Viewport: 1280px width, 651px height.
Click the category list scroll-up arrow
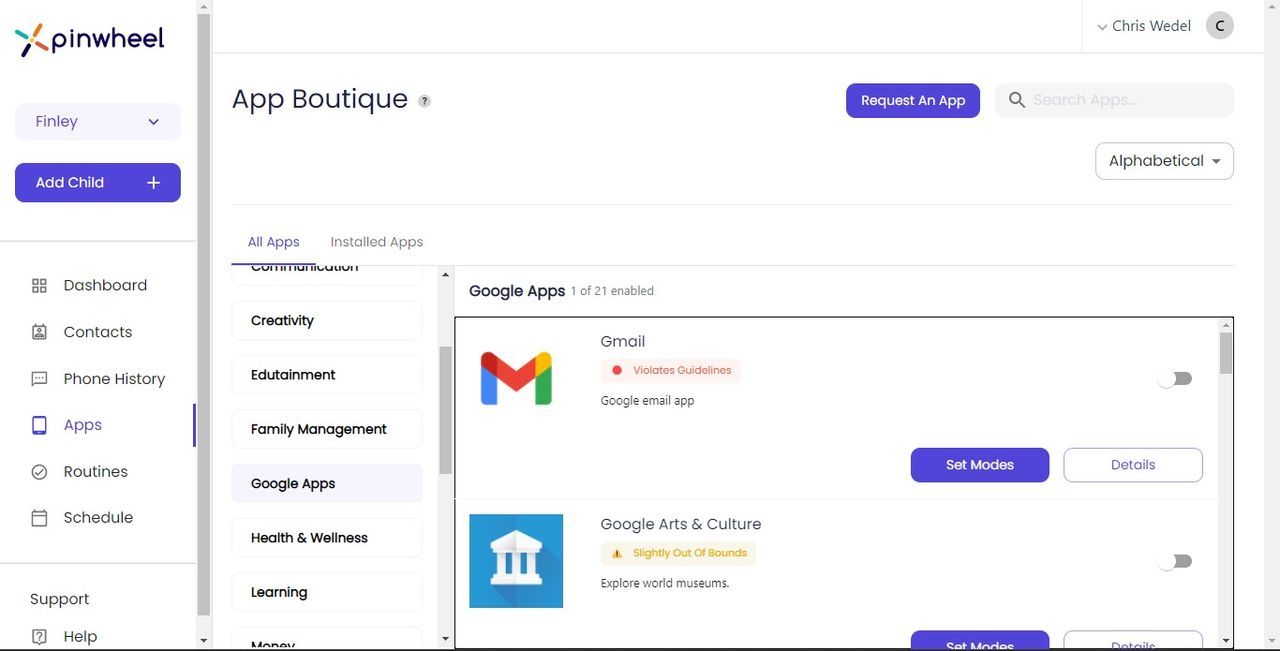pyautogui.click(x=446, y=274)
